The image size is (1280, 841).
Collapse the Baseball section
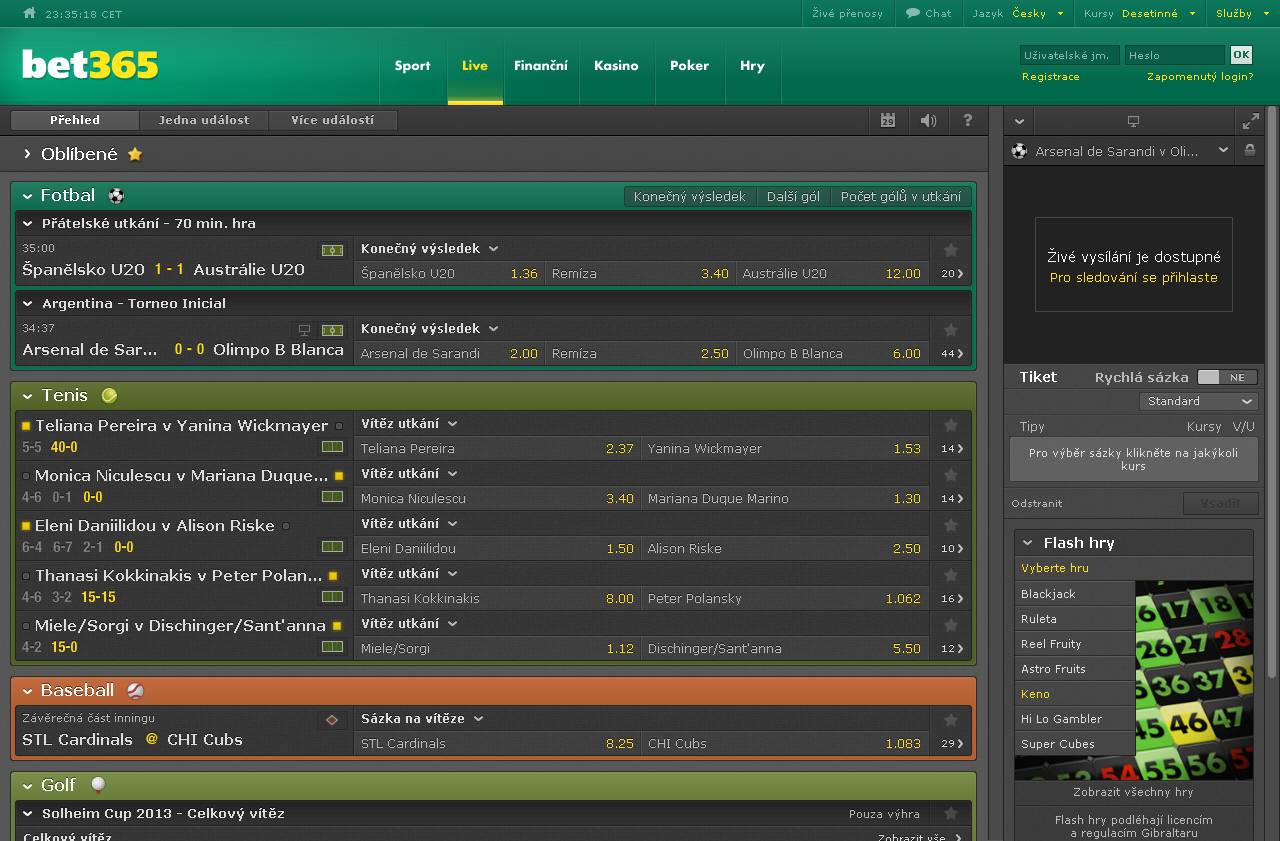pos(28,691)
